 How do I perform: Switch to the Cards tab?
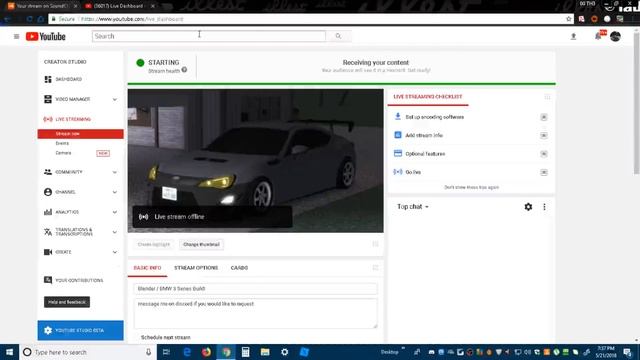[239, 268]
